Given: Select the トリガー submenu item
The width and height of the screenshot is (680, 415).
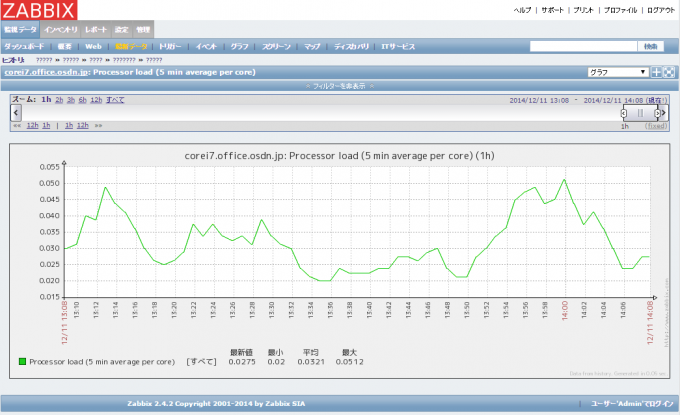Looking at the screenshot, I should 172,47.
